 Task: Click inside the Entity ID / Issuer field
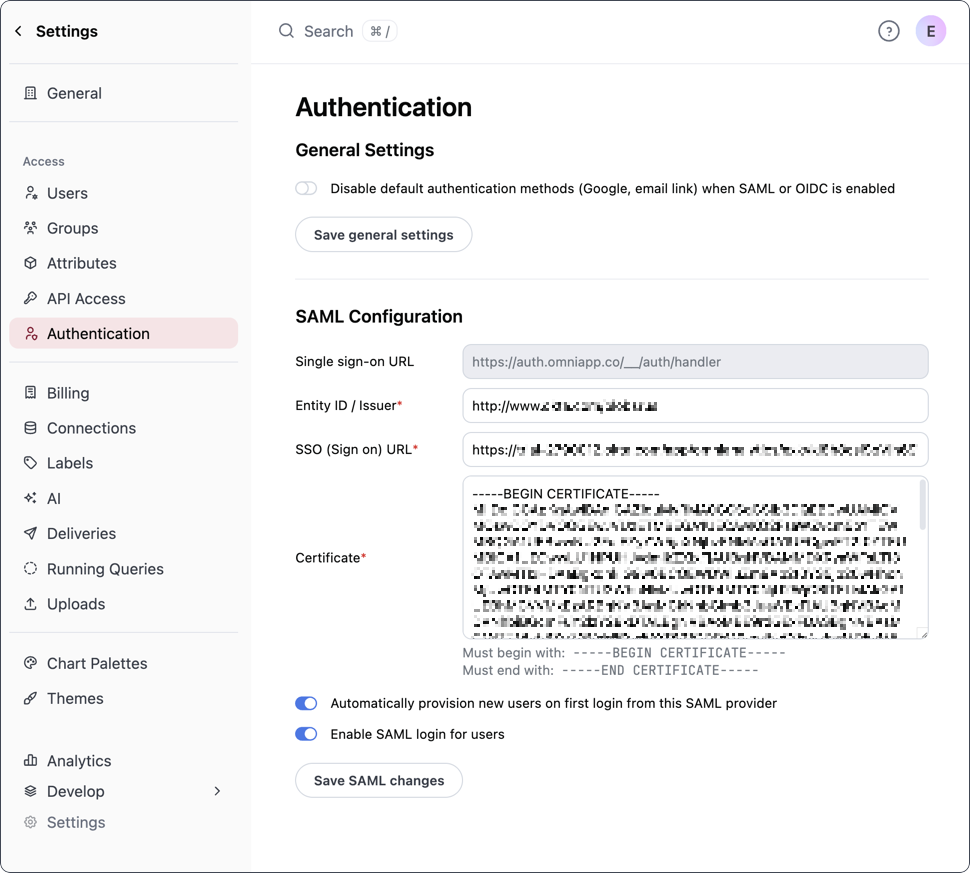pos(694,405)
